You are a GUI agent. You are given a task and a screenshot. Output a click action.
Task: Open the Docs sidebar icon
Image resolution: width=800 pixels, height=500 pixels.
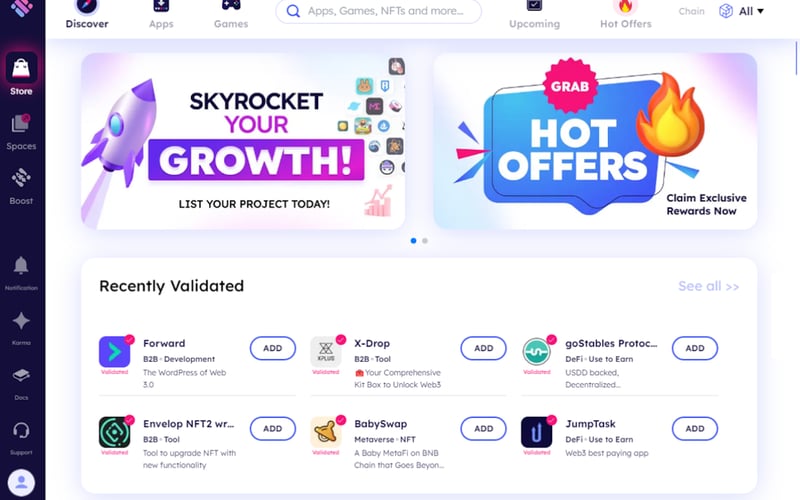[x=21, y=376]
